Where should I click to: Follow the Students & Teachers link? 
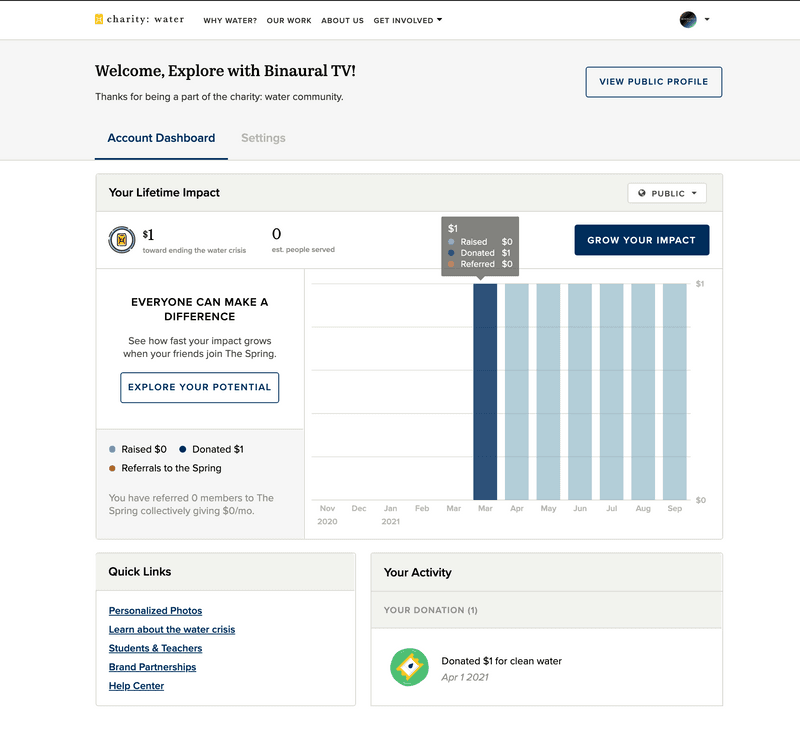click(155, 648)
